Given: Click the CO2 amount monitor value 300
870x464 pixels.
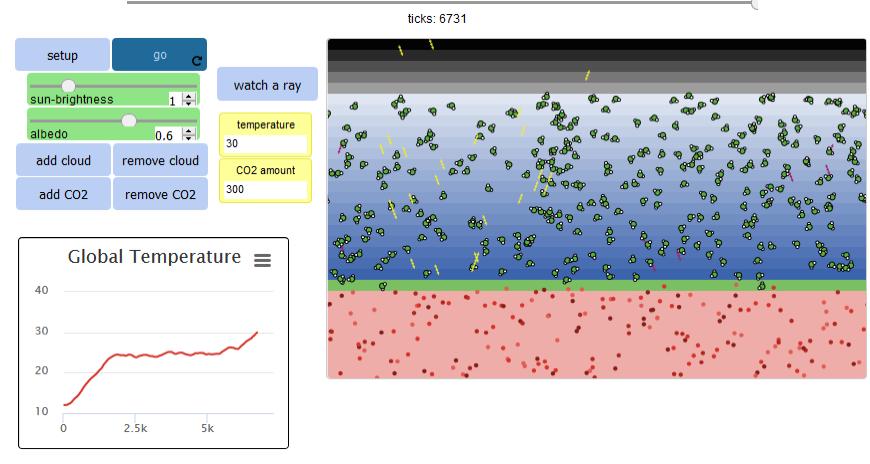Looking at the screenshot, I should pyautogui.click(x=265, y=189).
